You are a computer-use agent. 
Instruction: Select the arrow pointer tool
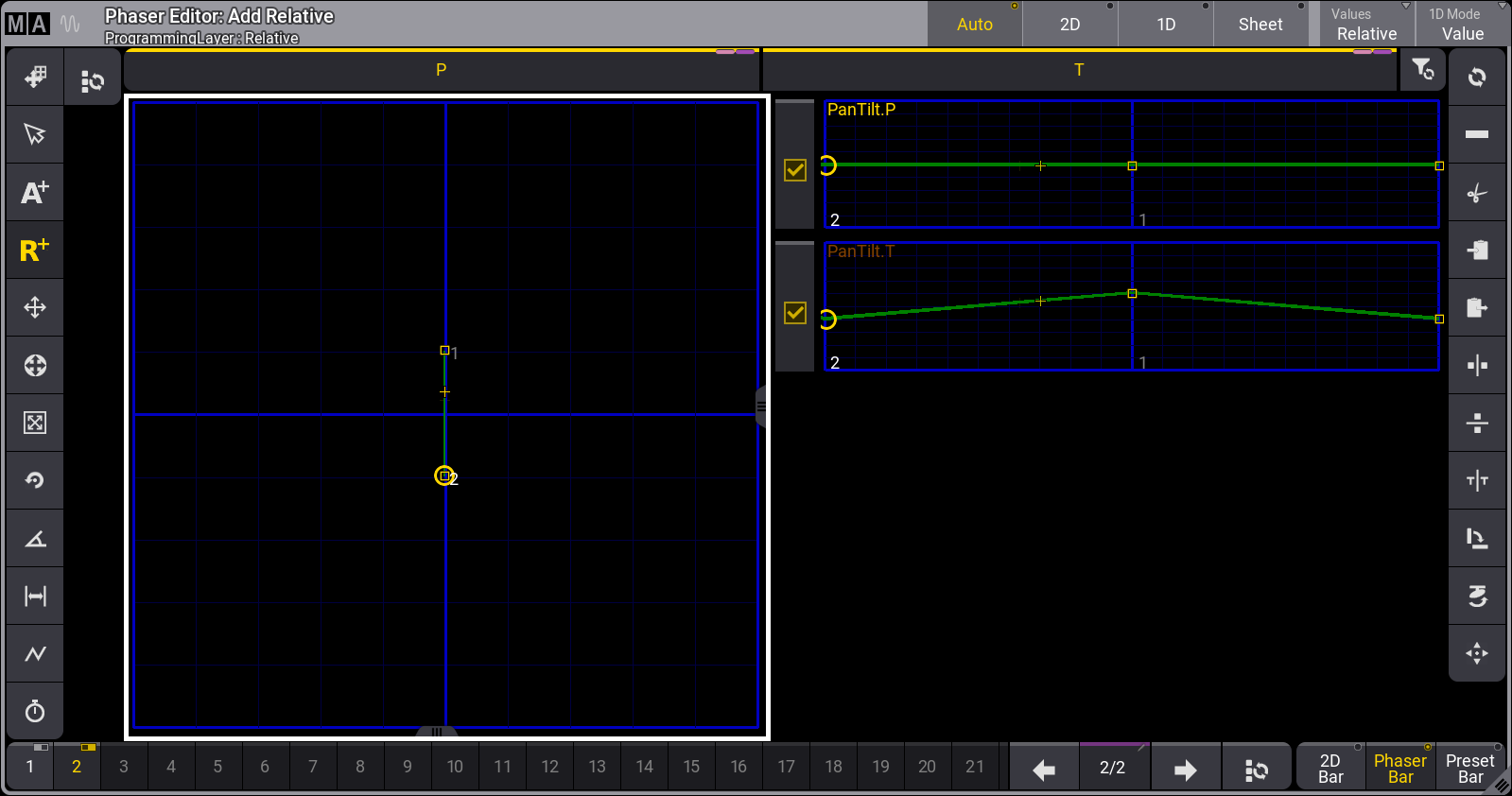pos(35,134)
